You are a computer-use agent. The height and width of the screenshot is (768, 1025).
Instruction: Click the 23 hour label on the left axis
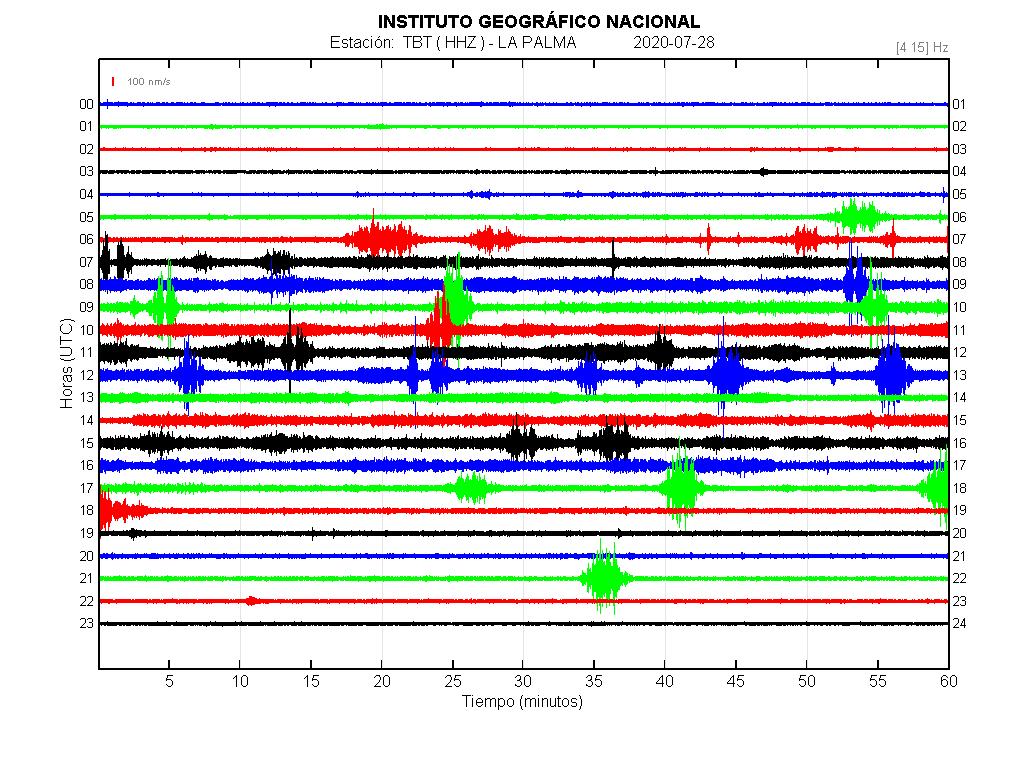point(87,623)
